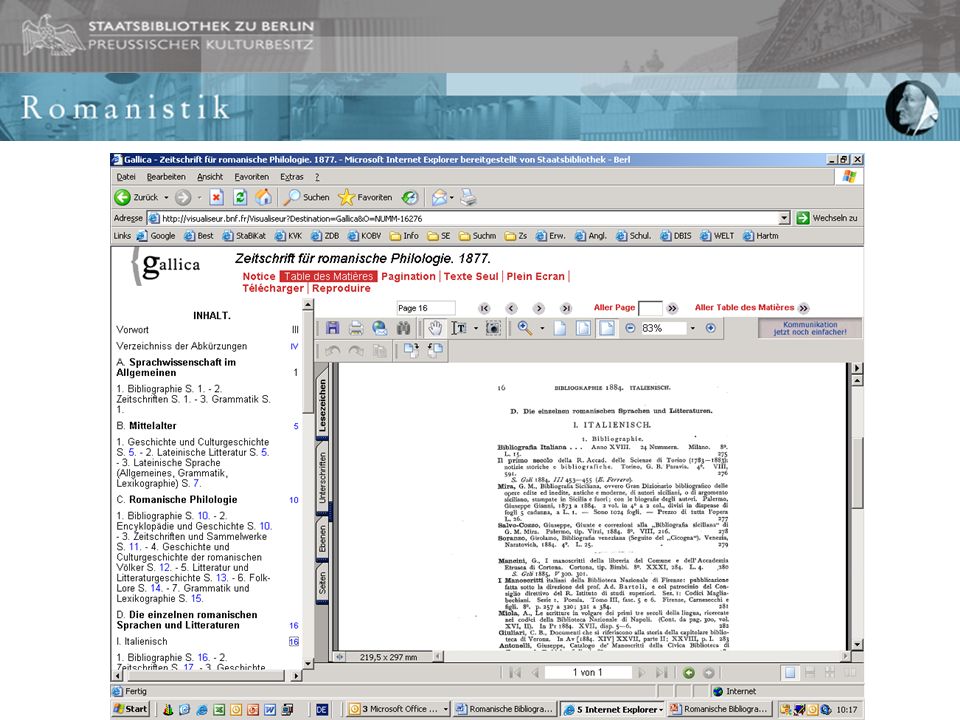The height and width of the screenshot is (720, 960).
Task: Open the Extras menu
Action: coord(292,177)
